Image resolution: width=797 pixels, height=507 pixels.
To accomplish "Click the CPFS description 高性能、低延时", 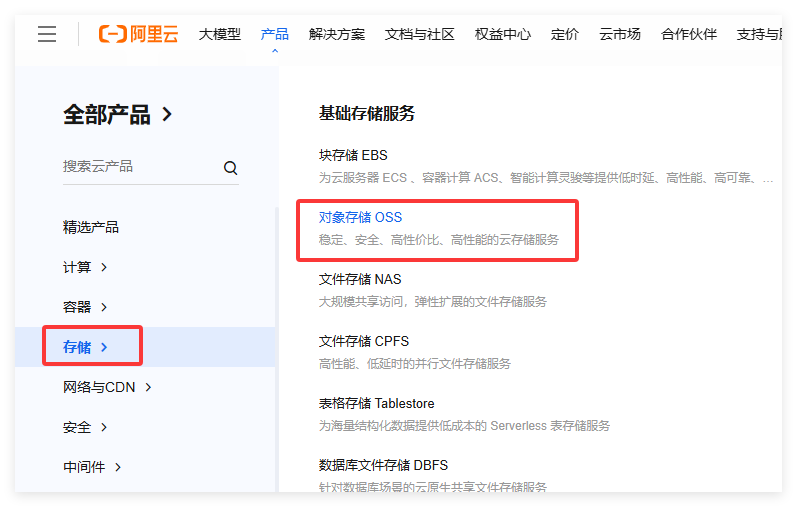I will click(415, 364).
